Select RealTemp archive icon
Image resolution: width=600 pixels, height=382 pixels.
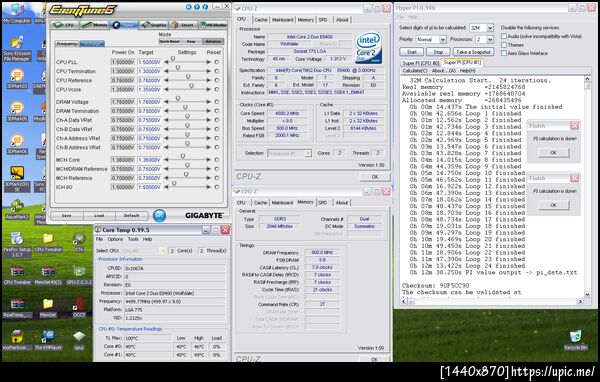(x=17, y=308)
